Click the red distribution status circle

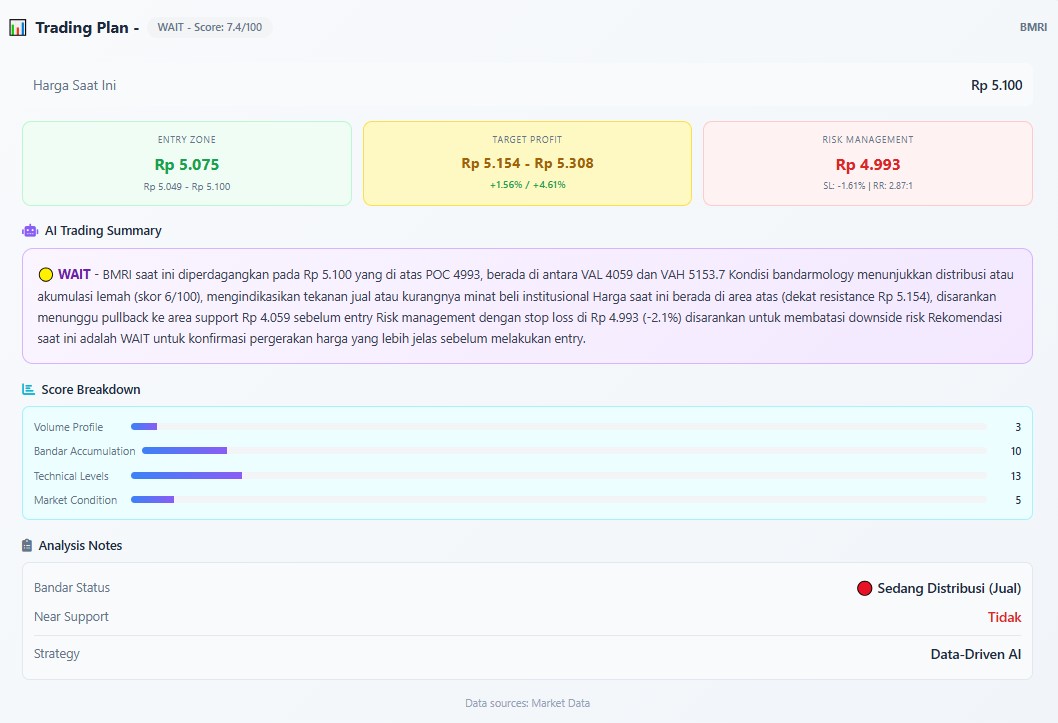[x=865, y=588]
